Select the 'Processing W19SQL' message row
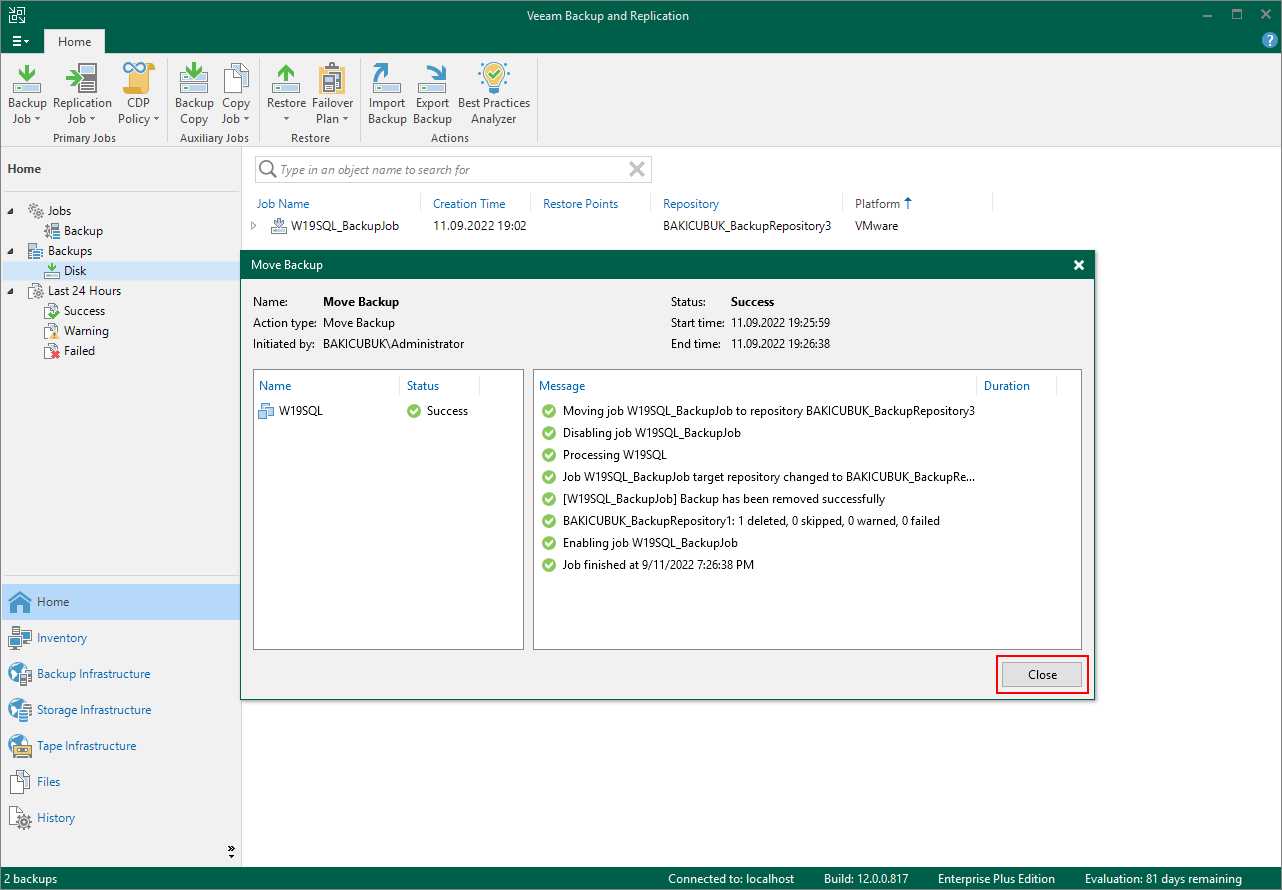1282x890 pixels. 614,455
